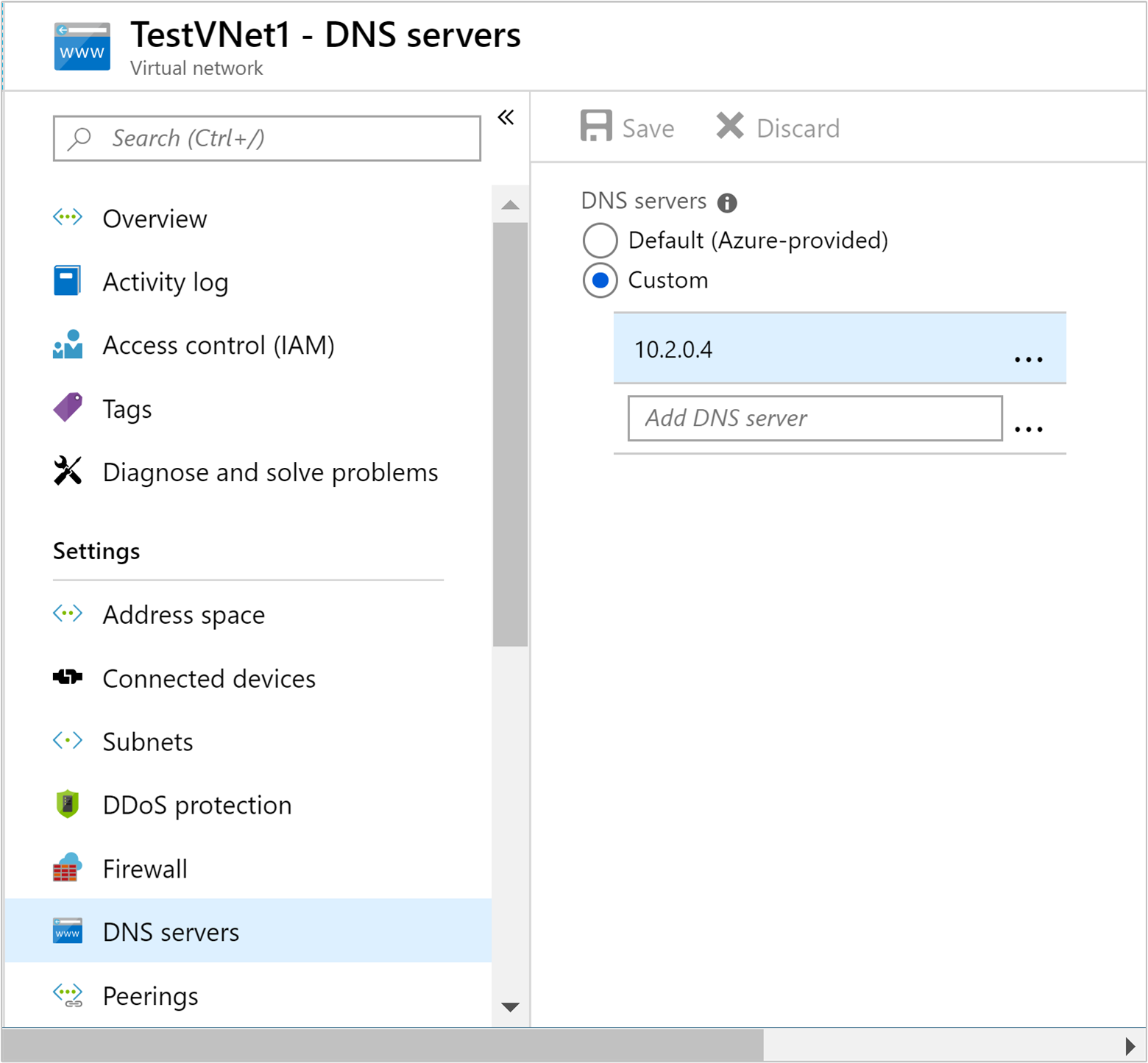Open the ellipsis menu for 10.2.0.4
The image size is (1148, 1063).
pyautogui.click(x=1028, y=358)
